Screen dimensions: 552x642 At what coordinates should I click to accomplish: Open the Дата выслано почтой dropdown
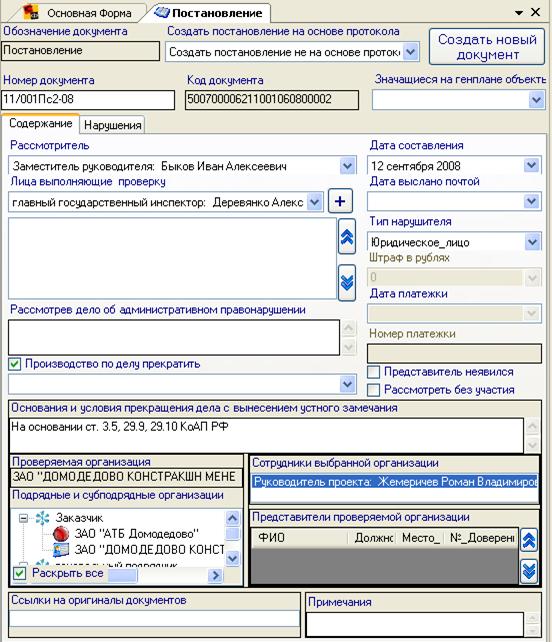[532, 201]
